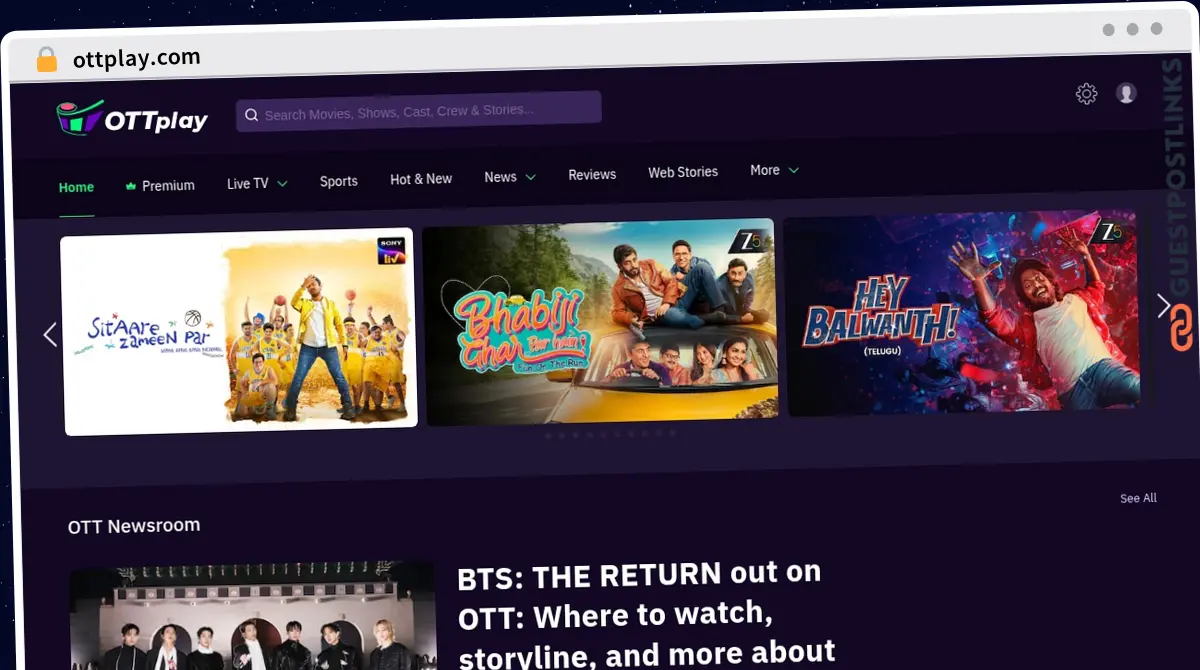
Task: Open the BTS group article image
Action: 254,617
